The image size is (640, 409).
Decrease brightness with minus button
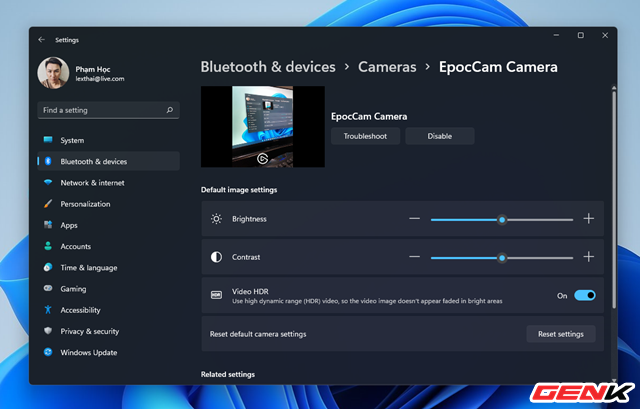414,219
